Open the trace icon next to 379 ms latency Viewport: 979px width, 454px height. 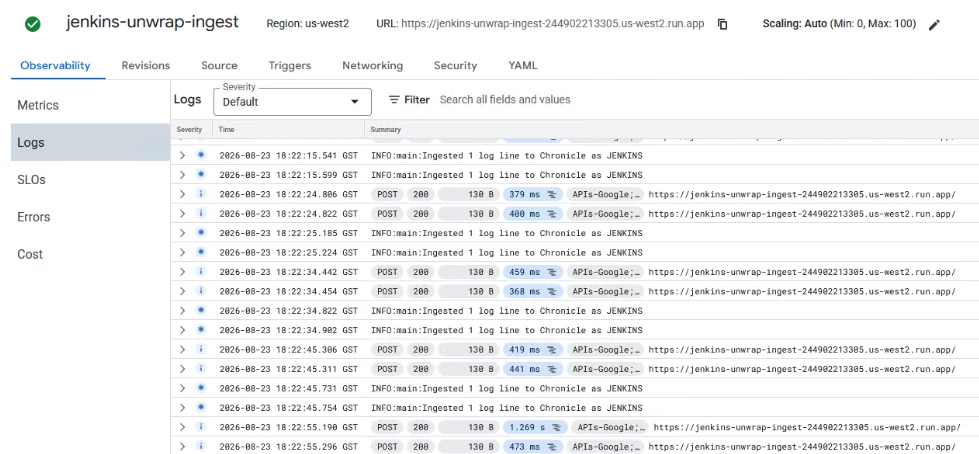tap(552, 194)
